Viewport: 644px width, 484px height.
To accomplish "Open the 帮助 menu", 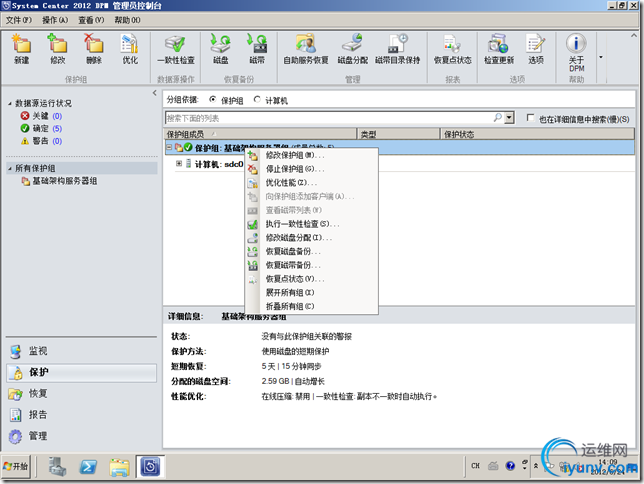I will pyautogui.click(x=127, y=20).
